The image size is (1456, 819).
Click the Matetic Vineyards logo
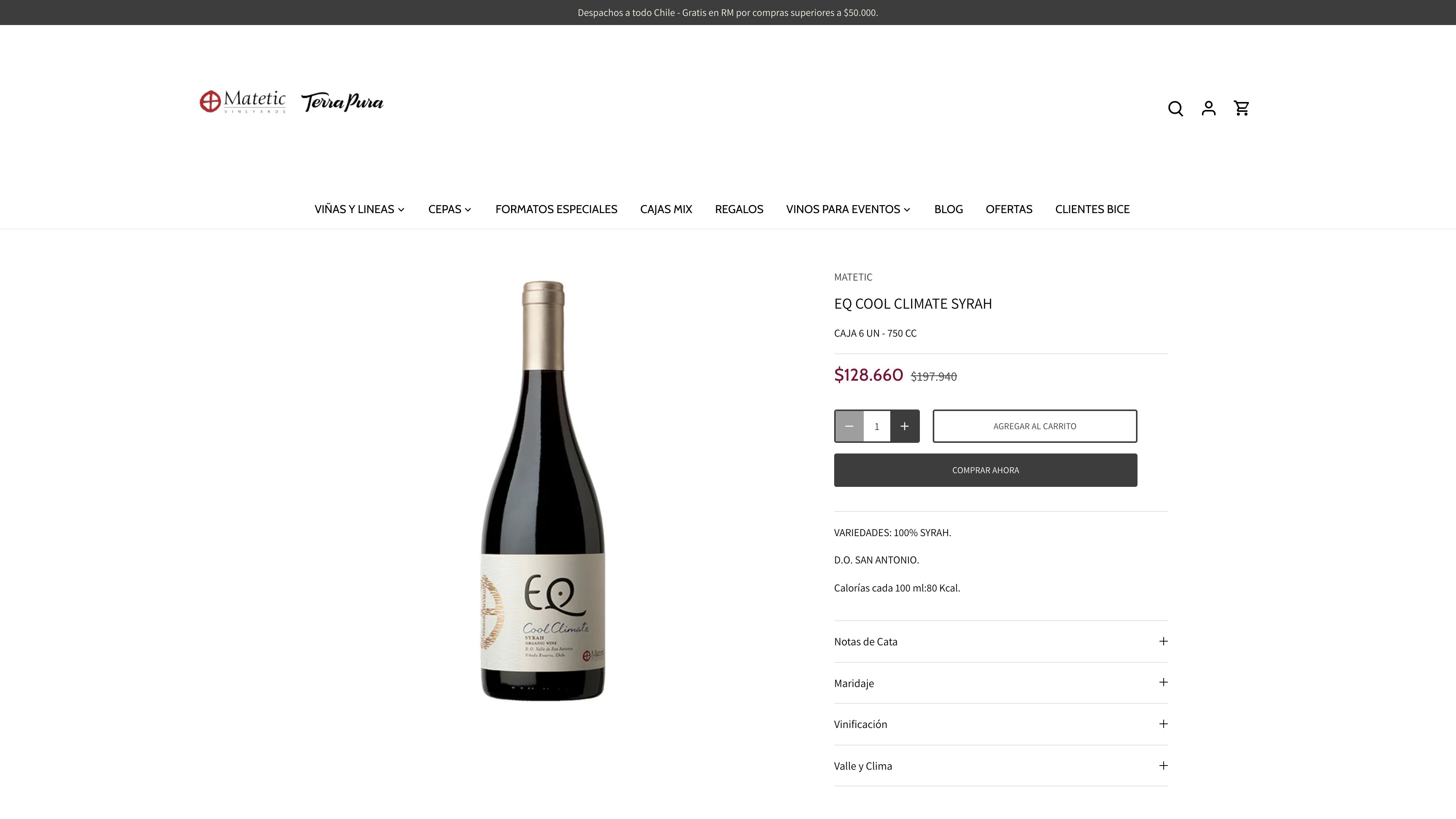pos(243,102)
